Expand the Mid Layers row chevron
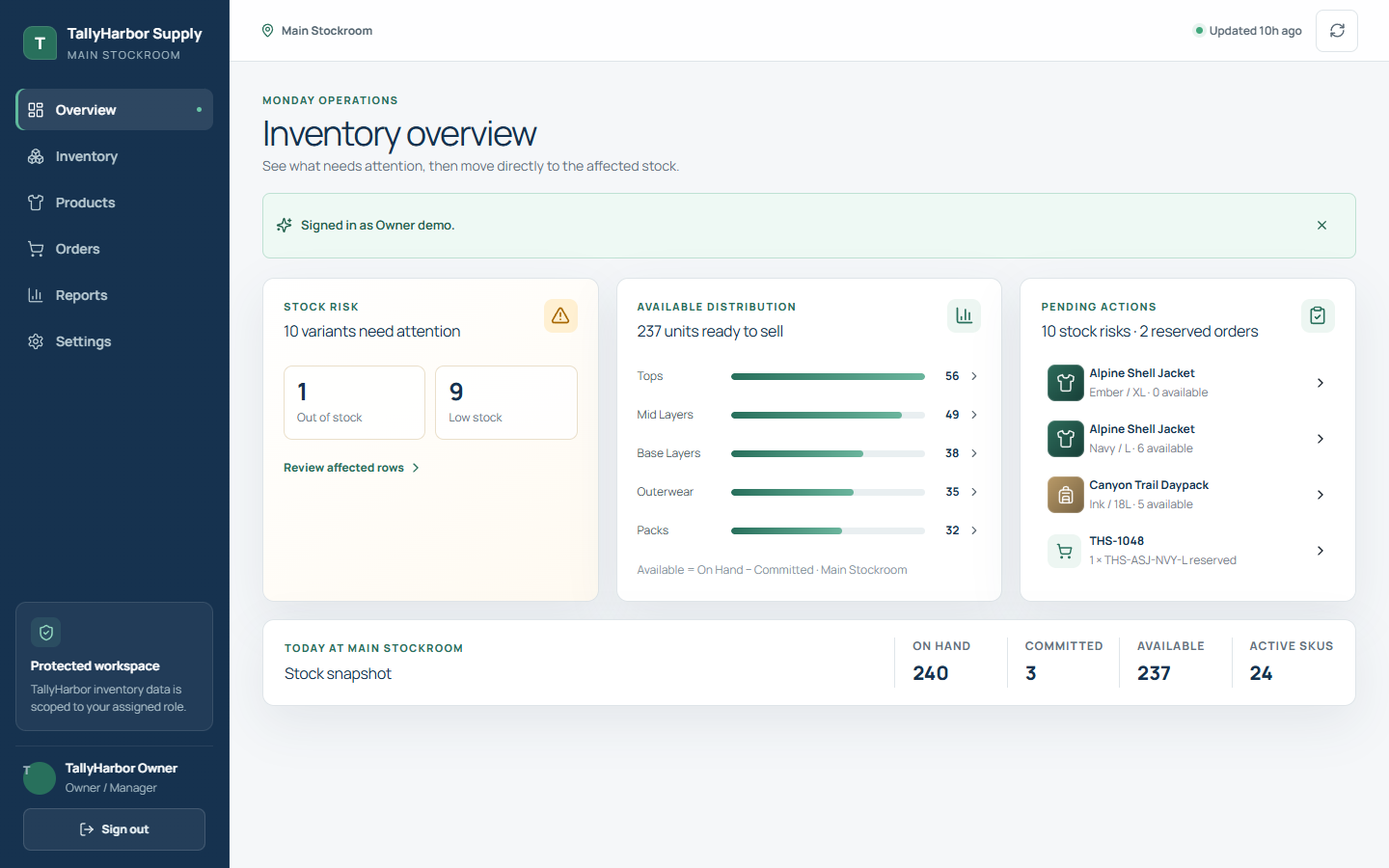Screen dimensions: 1389x868 (x=974, y=415)
